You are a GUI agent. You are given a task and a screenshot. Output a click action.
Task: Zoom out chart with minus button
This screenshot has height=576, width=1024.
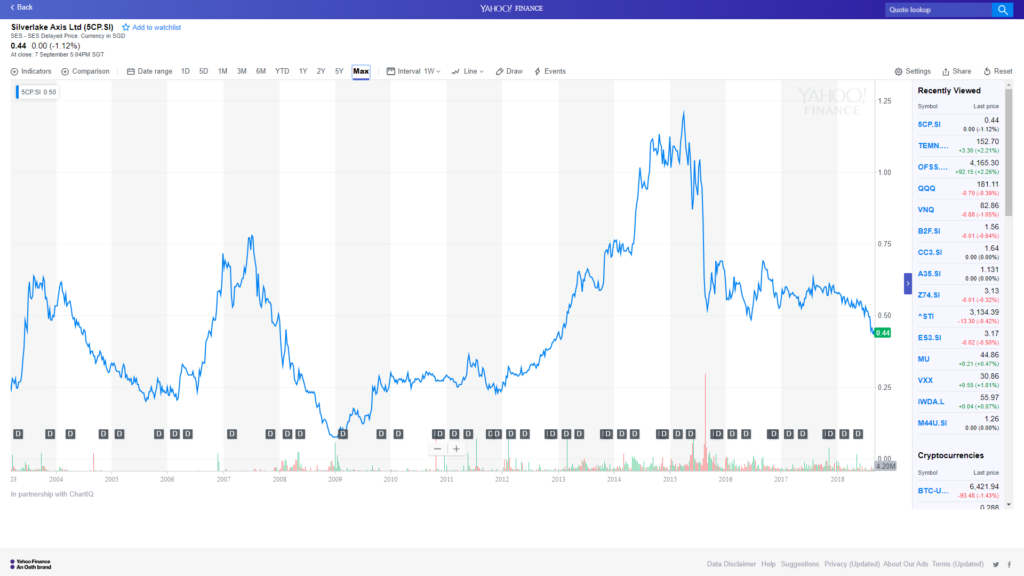click(438, 449)
